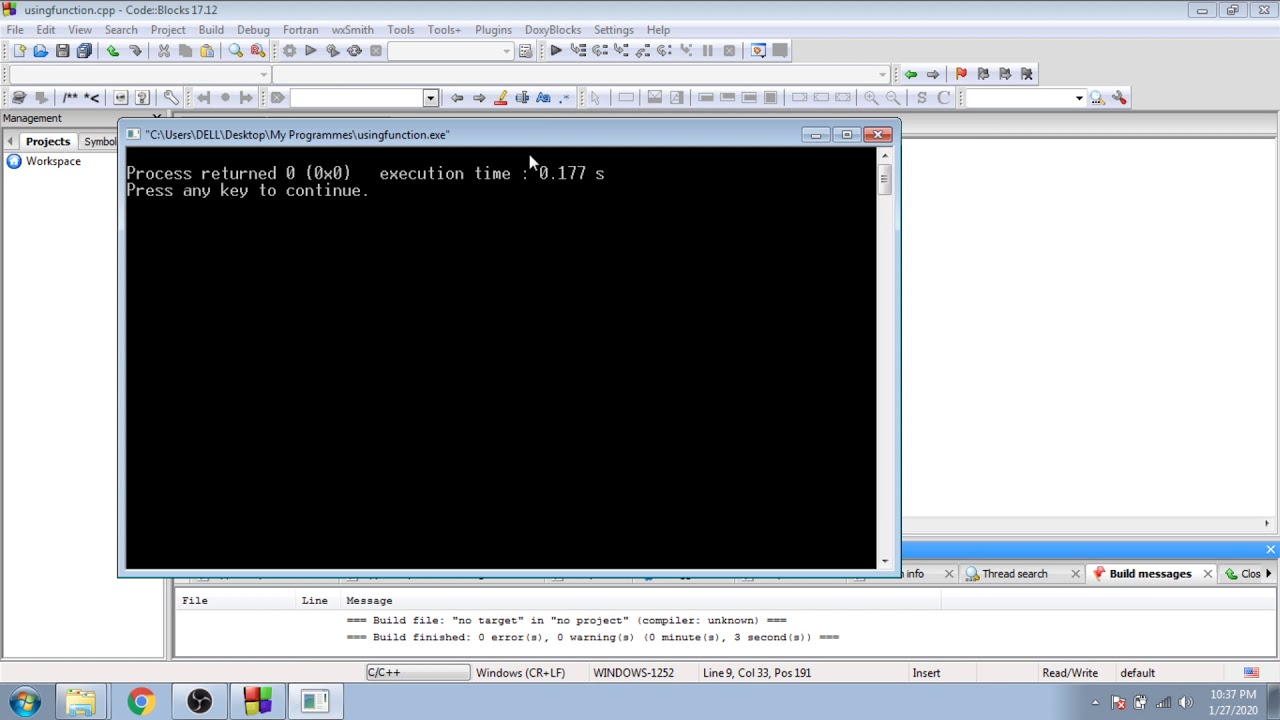The width and height of the screenshot is (1280, 720).
Task: Click the green Jump back arrow
Action: pos(911,74)
